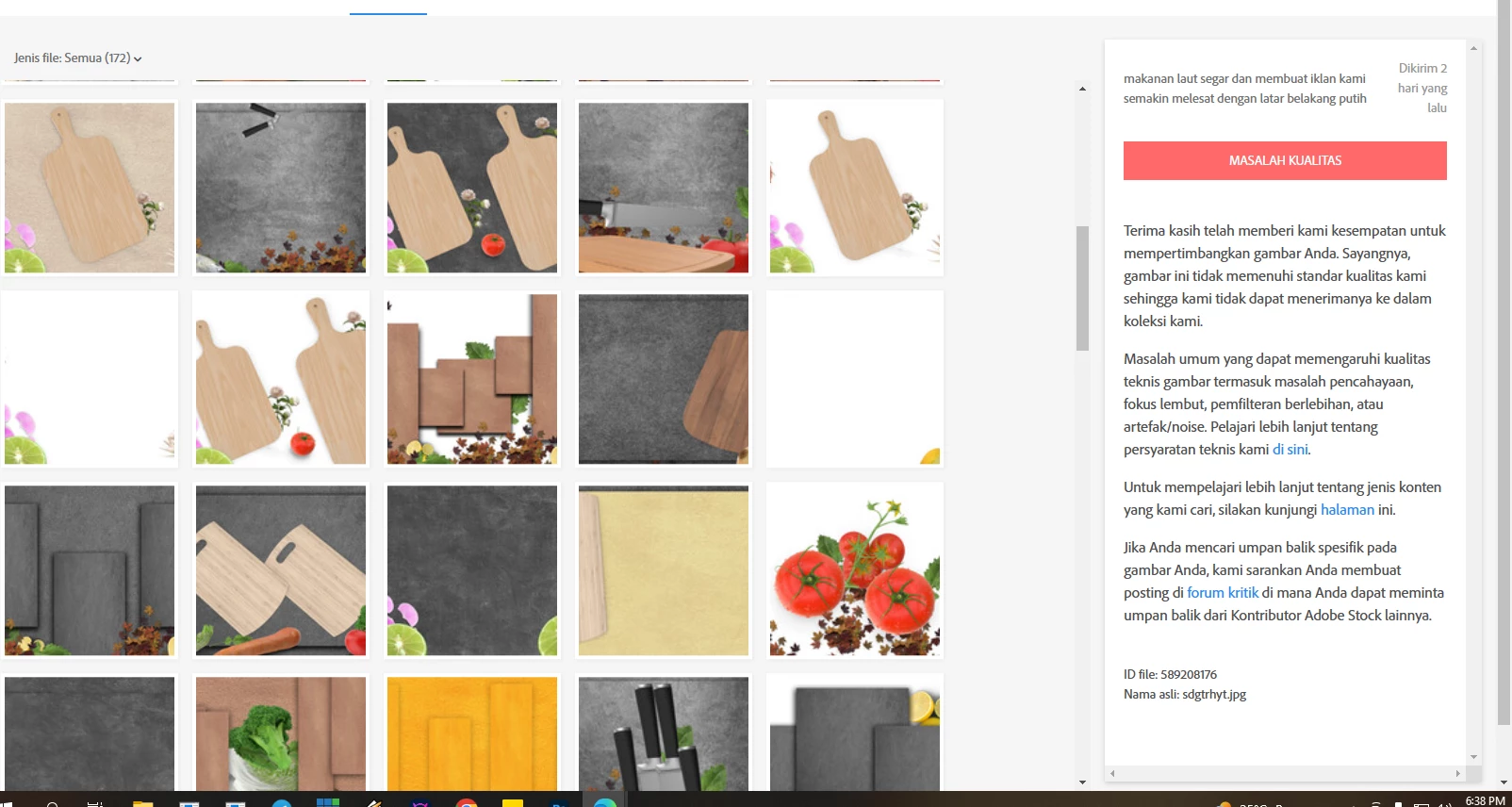Click the details panel horizontal scroll right arrow
The height and width of the screenshot is (807, 1512).
[x=1457, y=773]
